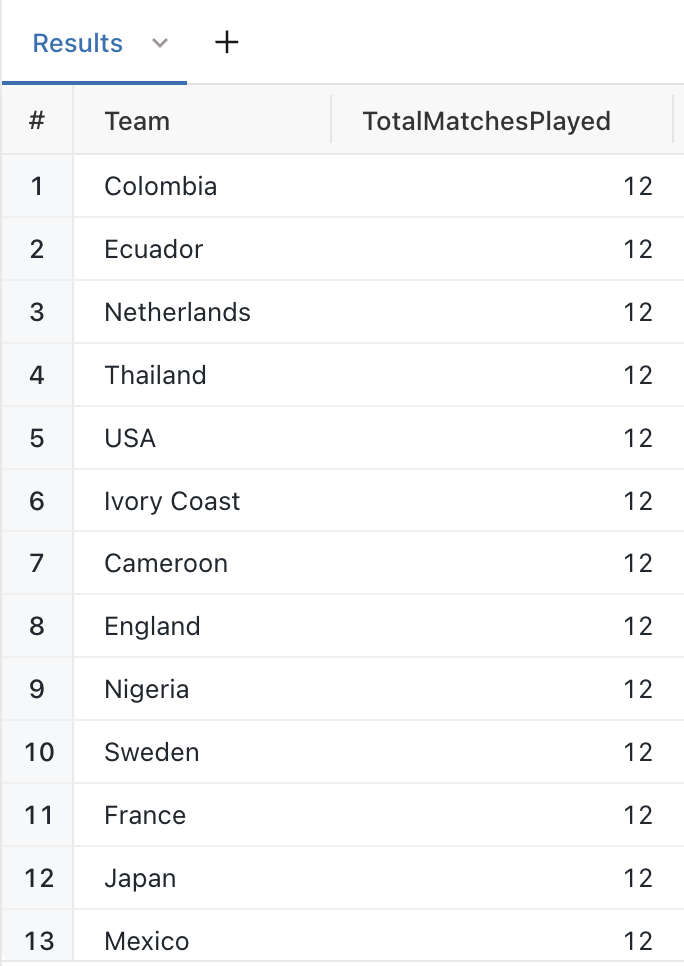
Task: Select the # row number column header
Action: click(37, 121)
